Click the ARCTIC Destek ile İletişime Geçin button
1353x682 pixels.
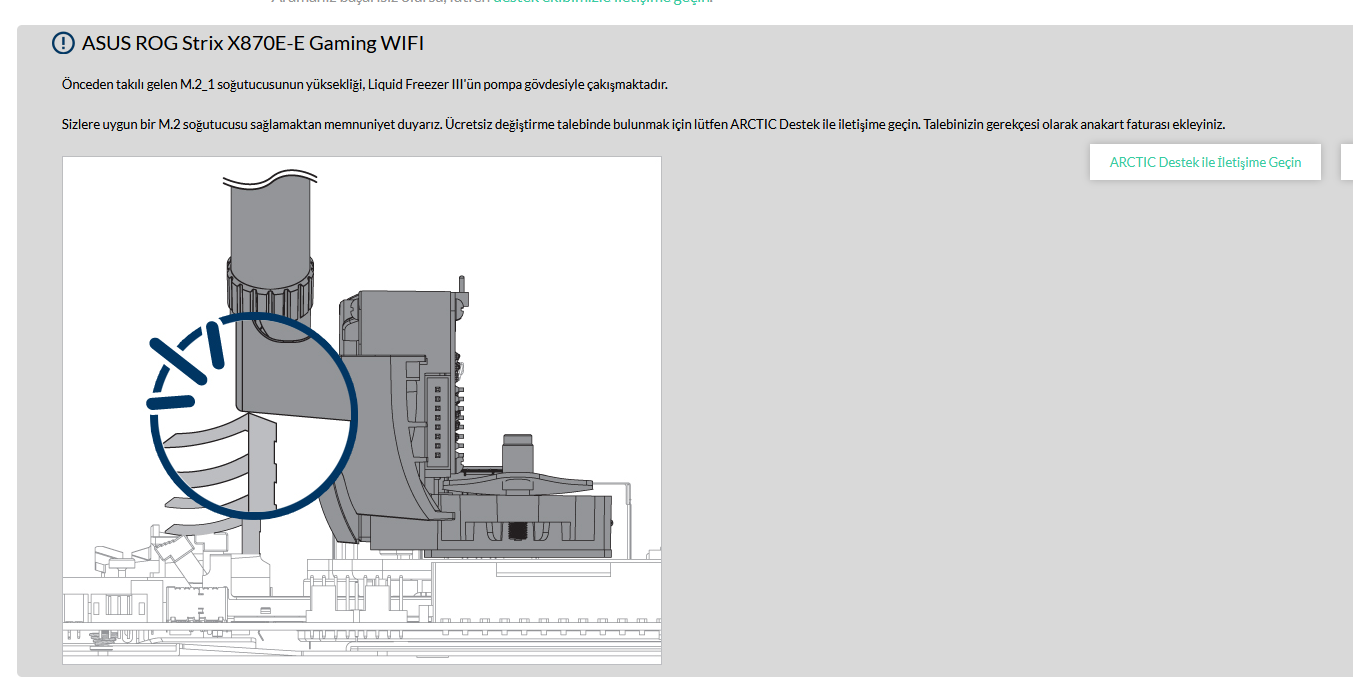(x=1205, y=162)
